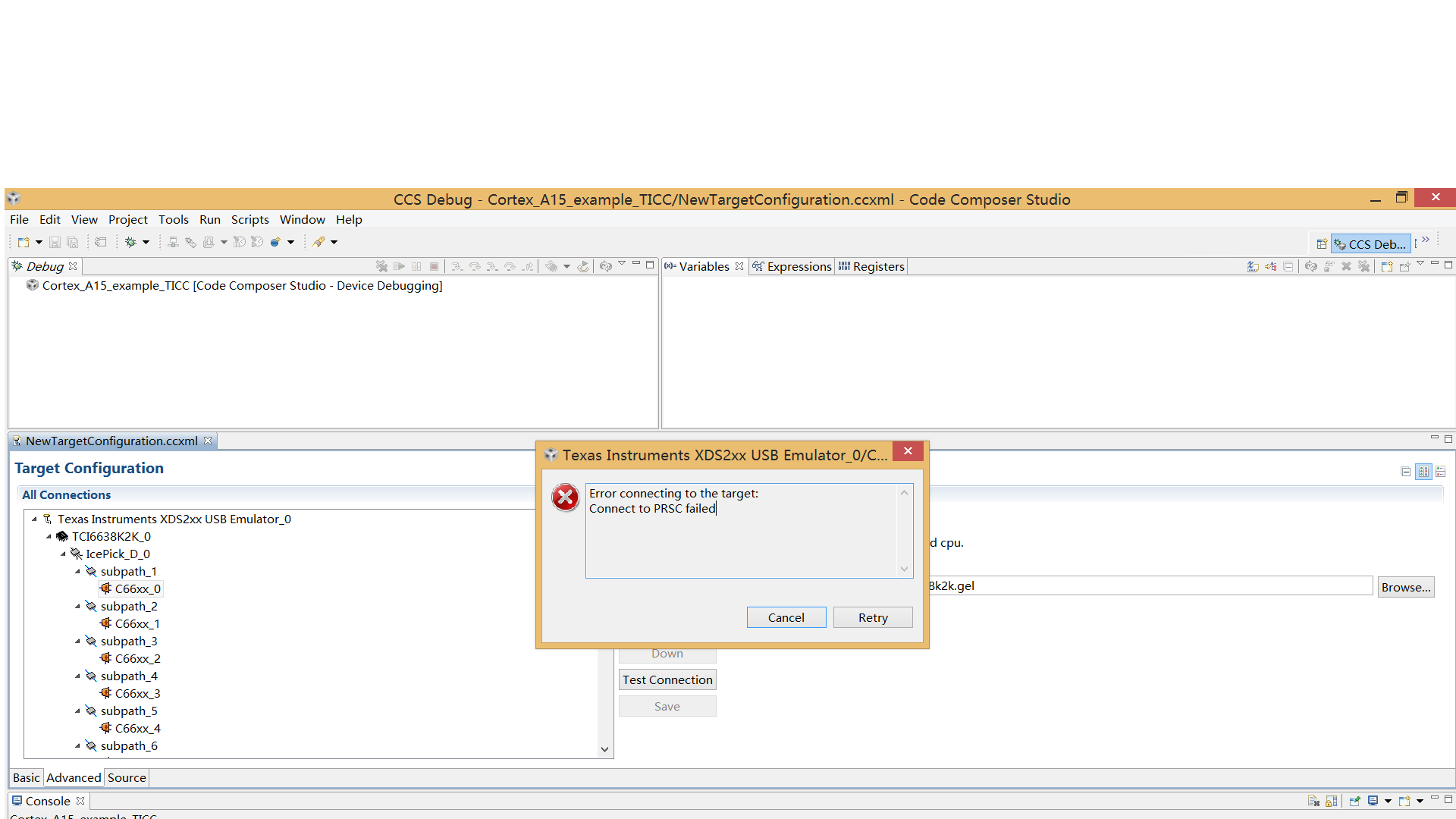Switch to Advanced tab of target configuration
This screenshot has width=1456, height=819.
click(74, 778)
